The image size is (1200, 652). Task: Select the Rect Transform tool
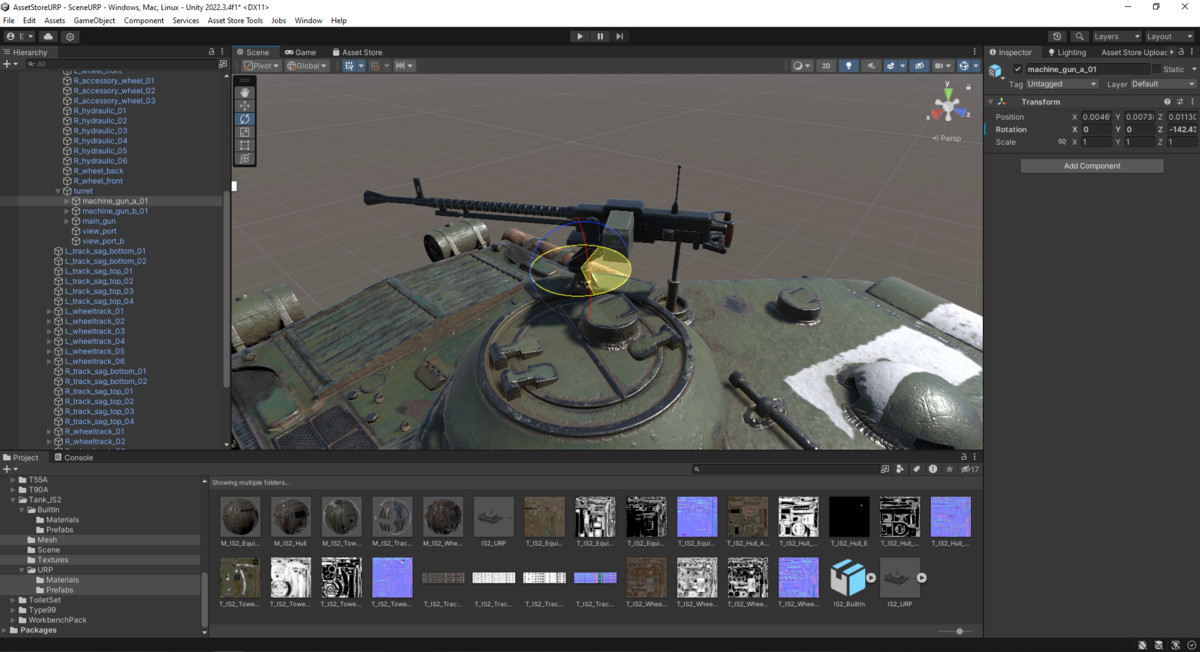pyautogui.click(x=244, y=146)
